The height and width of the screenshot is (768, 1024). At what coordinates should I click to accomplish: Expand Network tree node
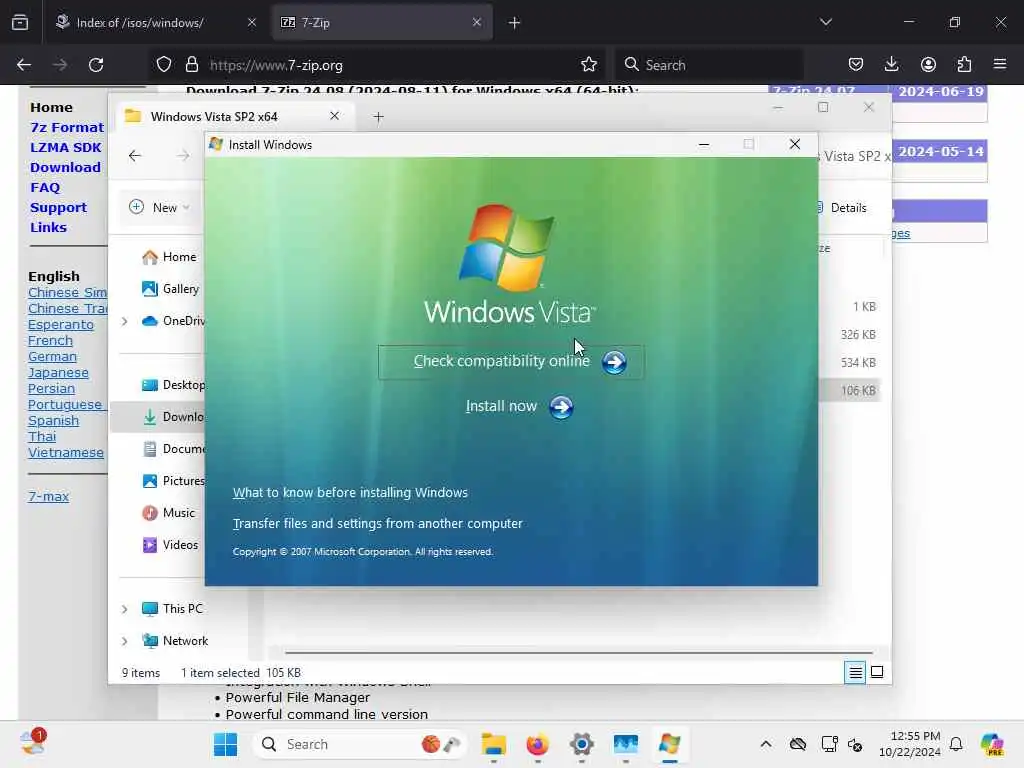[124, 641]
